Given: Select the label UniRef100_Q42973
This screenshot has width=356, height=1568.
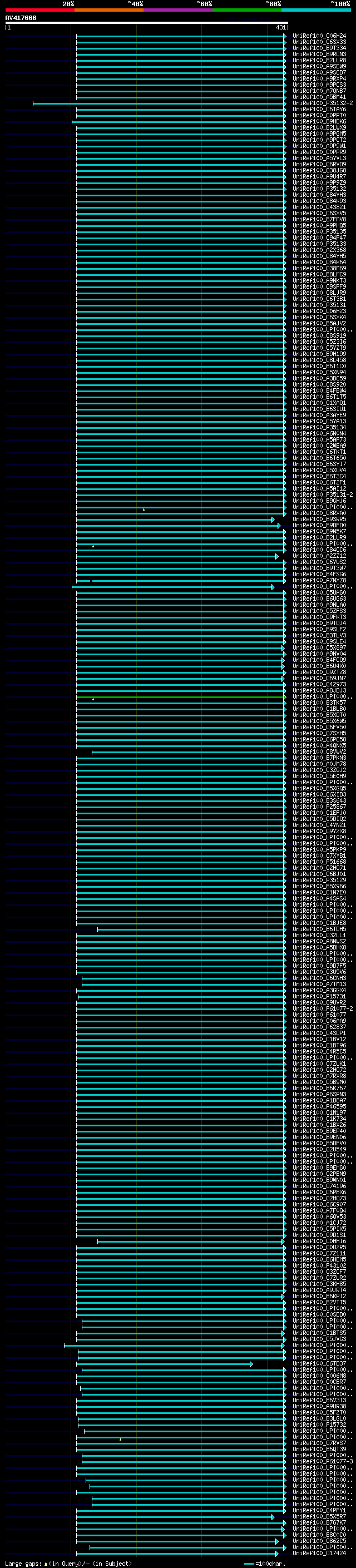Looking at the screenshot, I should [x=319, y=685].
